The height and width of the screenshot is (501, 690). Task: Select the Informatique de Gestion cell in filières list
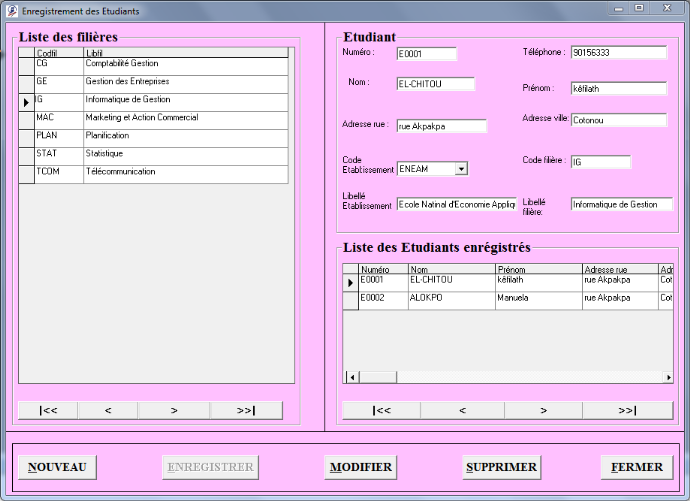pos(186,102)
